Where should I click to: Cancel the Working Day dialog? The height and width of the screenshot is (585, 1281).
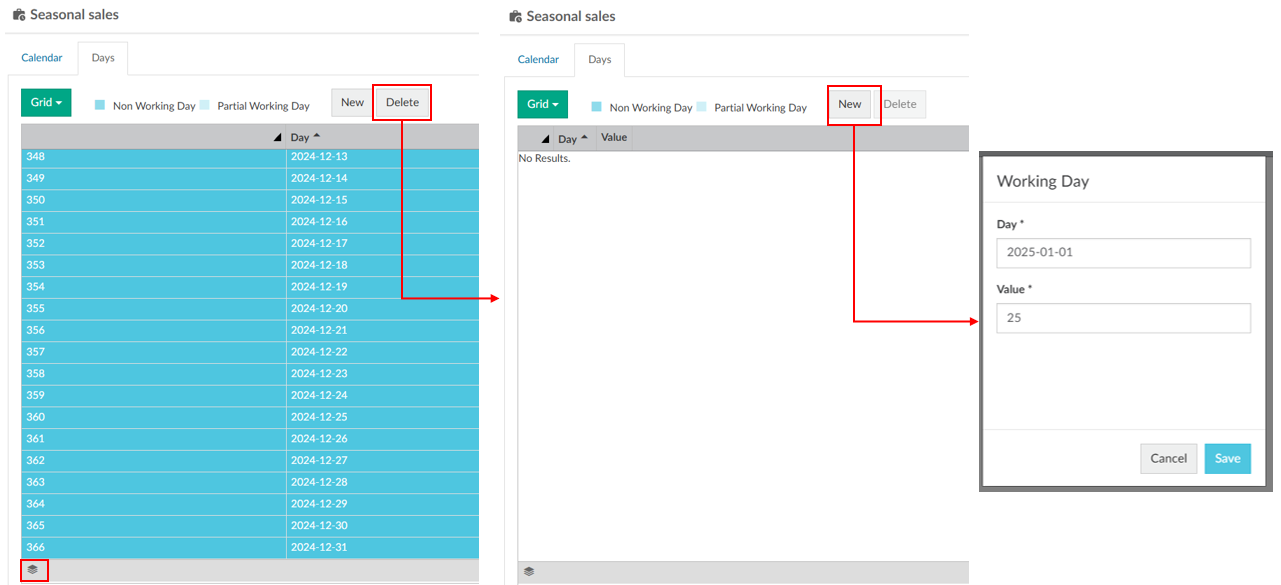tap(1168, 459)
